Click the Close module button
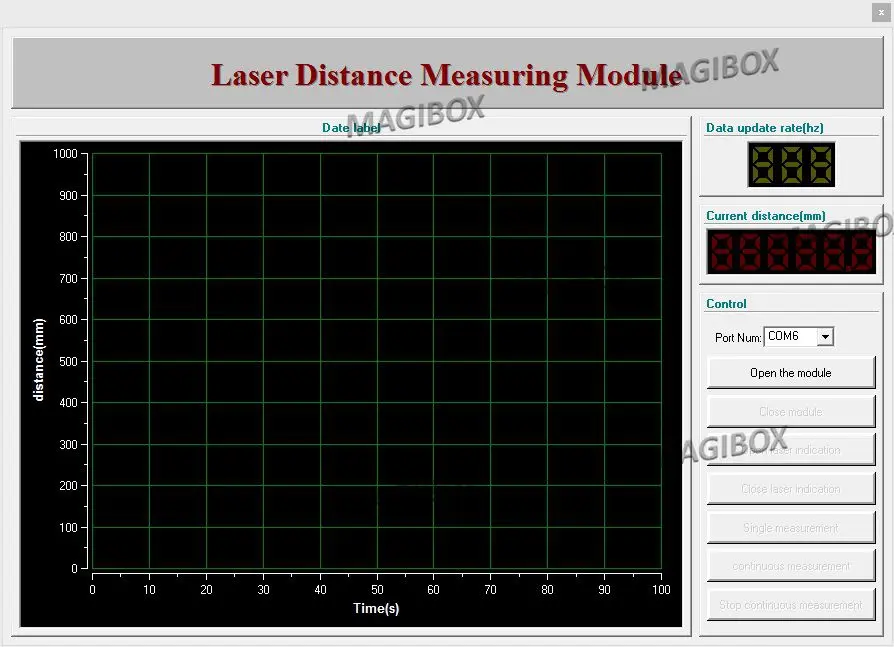The height and width of the screenshot is (647, 894). coord(791,412)
